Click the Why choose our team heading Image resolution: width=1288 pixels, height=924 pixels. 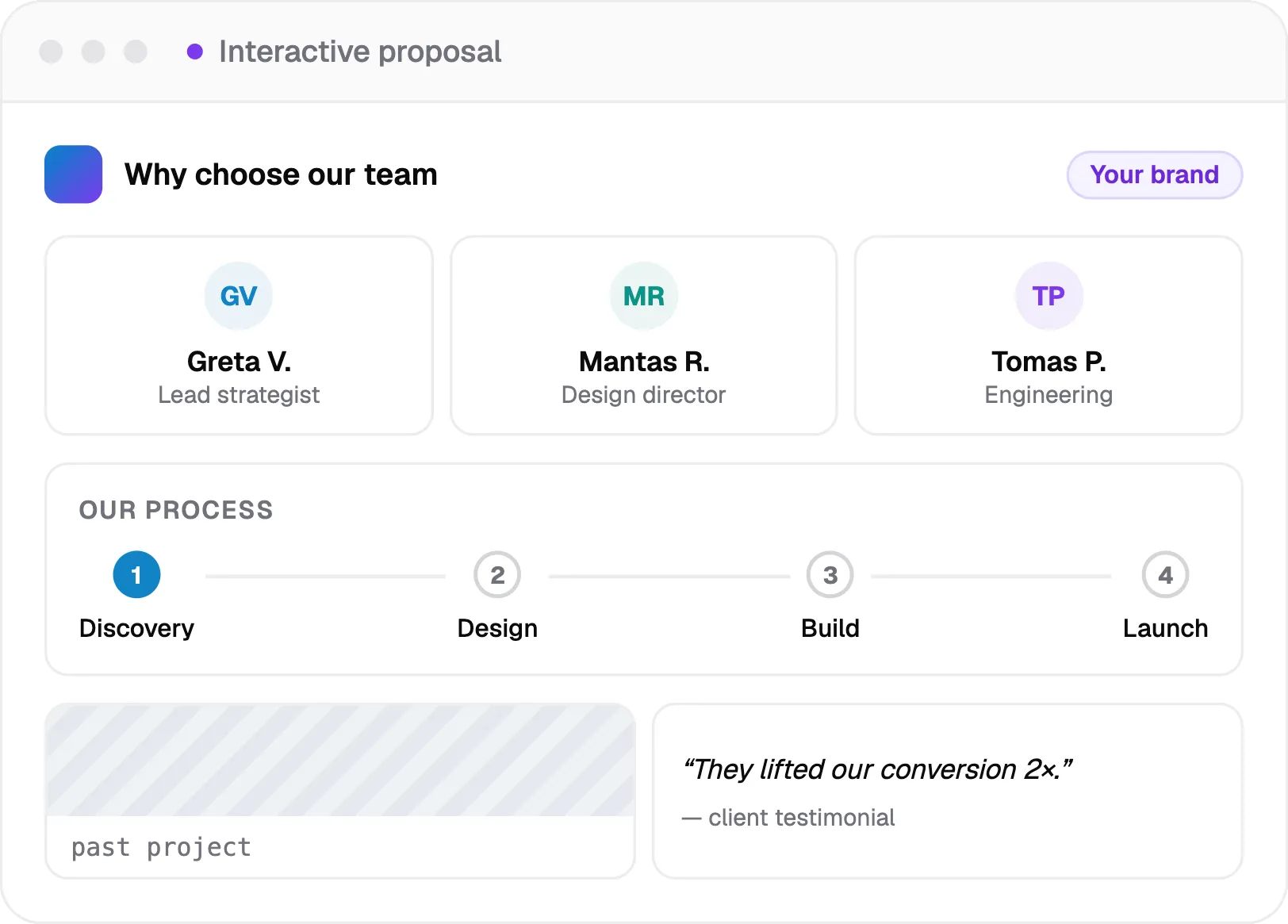coord(281,174)
